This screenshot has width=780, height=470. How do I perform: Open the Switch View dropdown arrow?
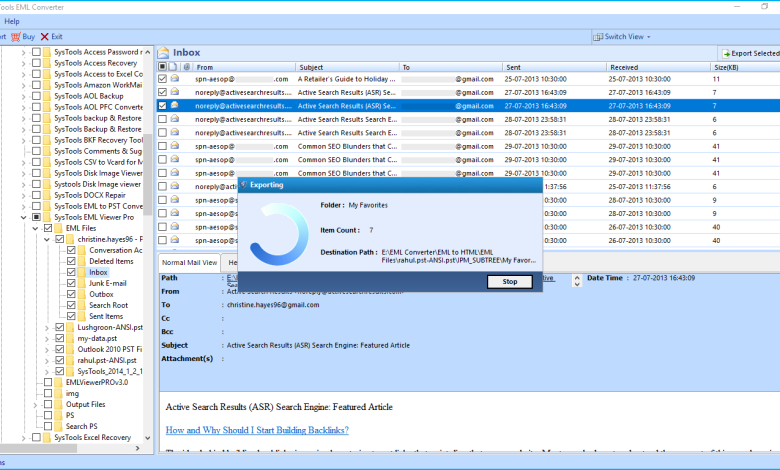tap(649, 37)
